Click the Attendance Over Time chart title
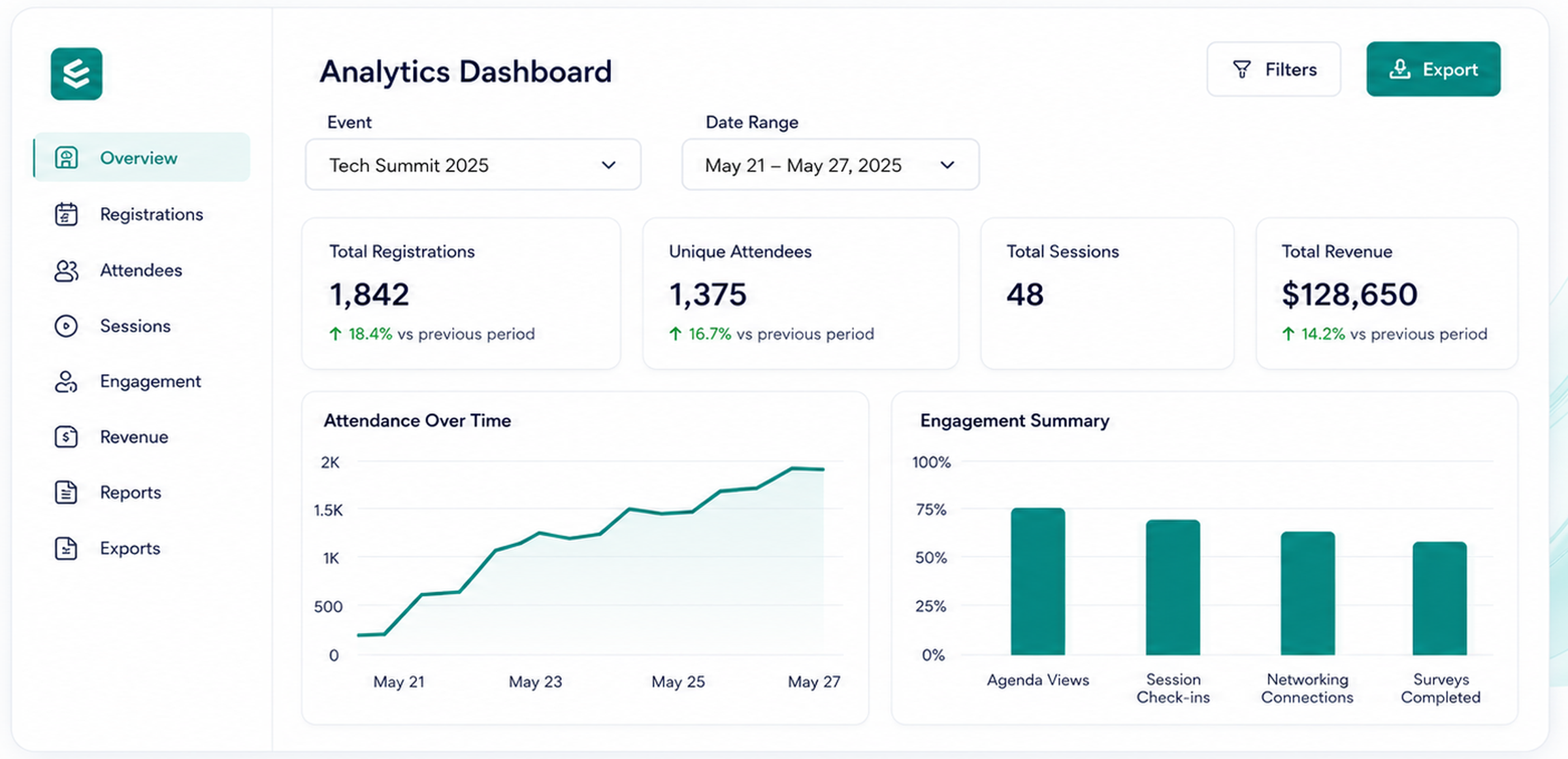The width and height of the screenshot is (1568, 759). tap(417, 421)
